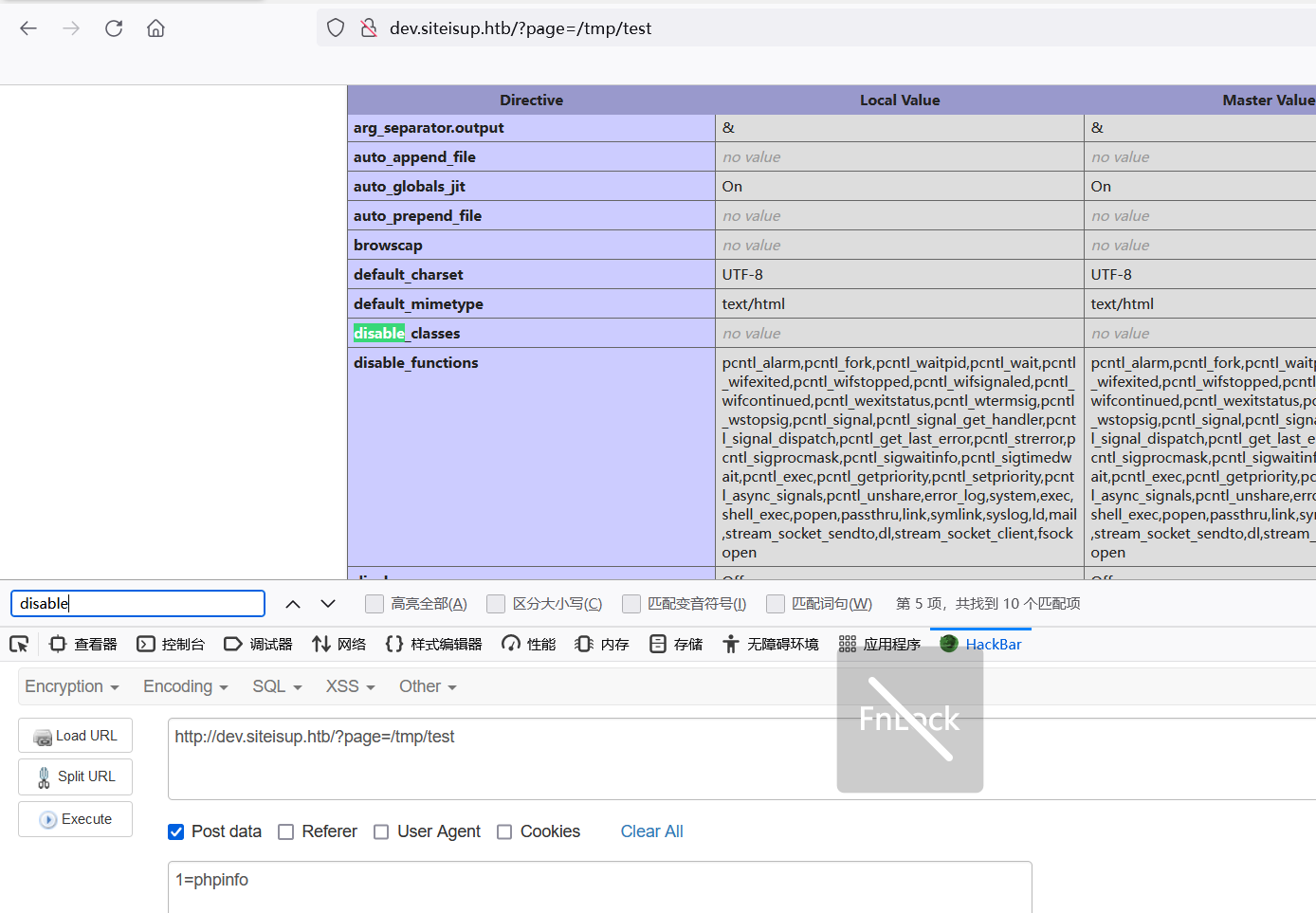Enable the Referer checkbox

[x=285, y=831]
